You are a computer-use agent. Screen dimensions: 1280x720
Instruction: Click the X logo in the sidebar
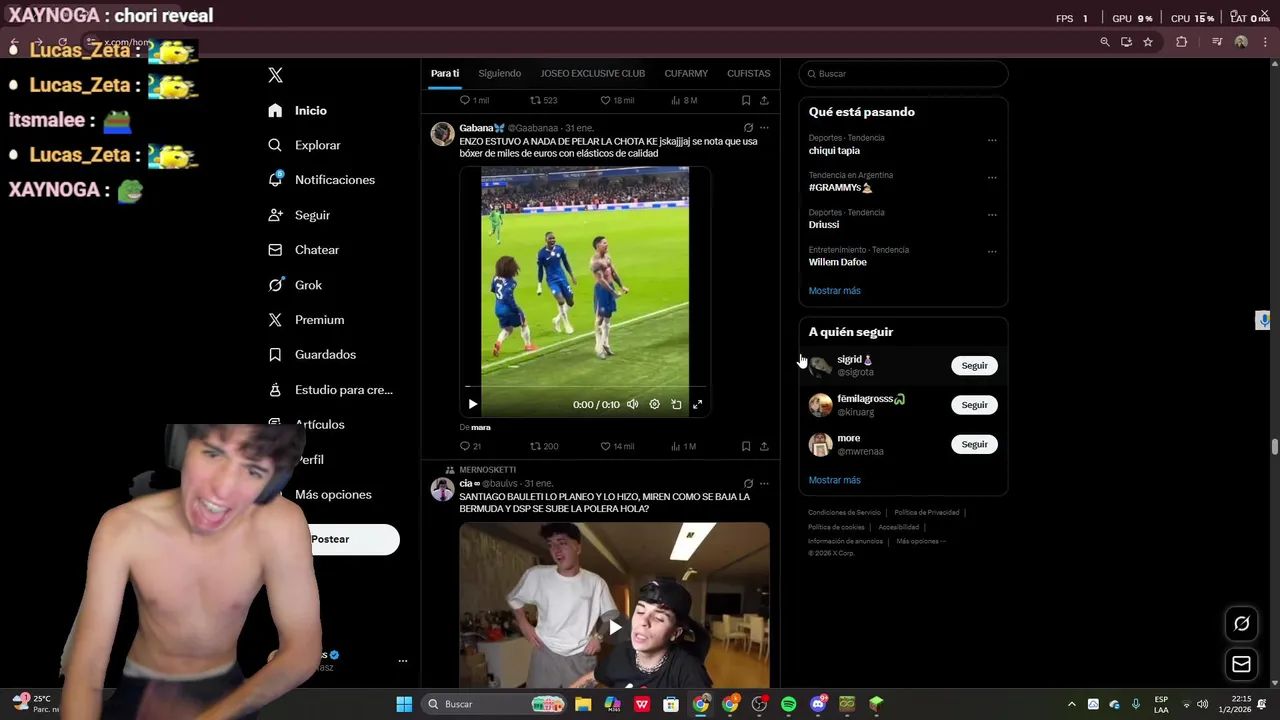pyautogui.click(x=276, y=75)
